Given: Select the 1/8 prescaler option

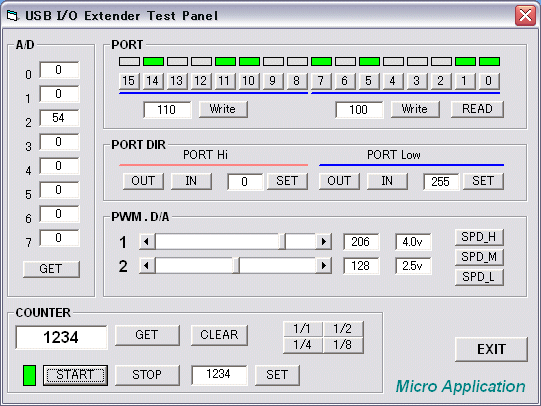Looking at the screenshot, I should coord(343,345).
